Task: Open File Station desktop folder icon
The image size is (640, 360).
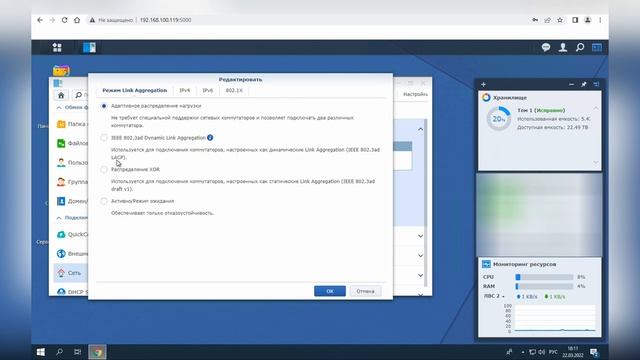Action: coord(61,70)
